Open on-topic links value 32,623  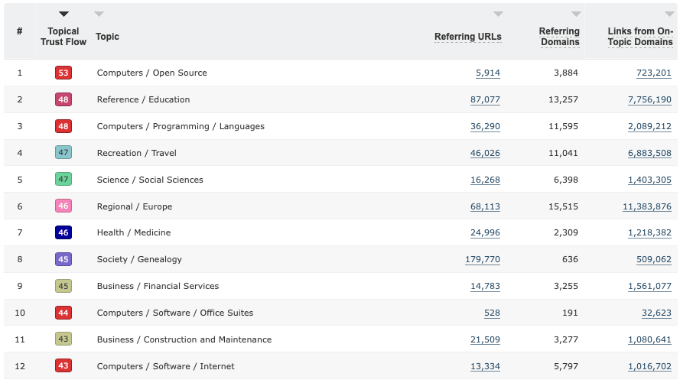[657, 313]
